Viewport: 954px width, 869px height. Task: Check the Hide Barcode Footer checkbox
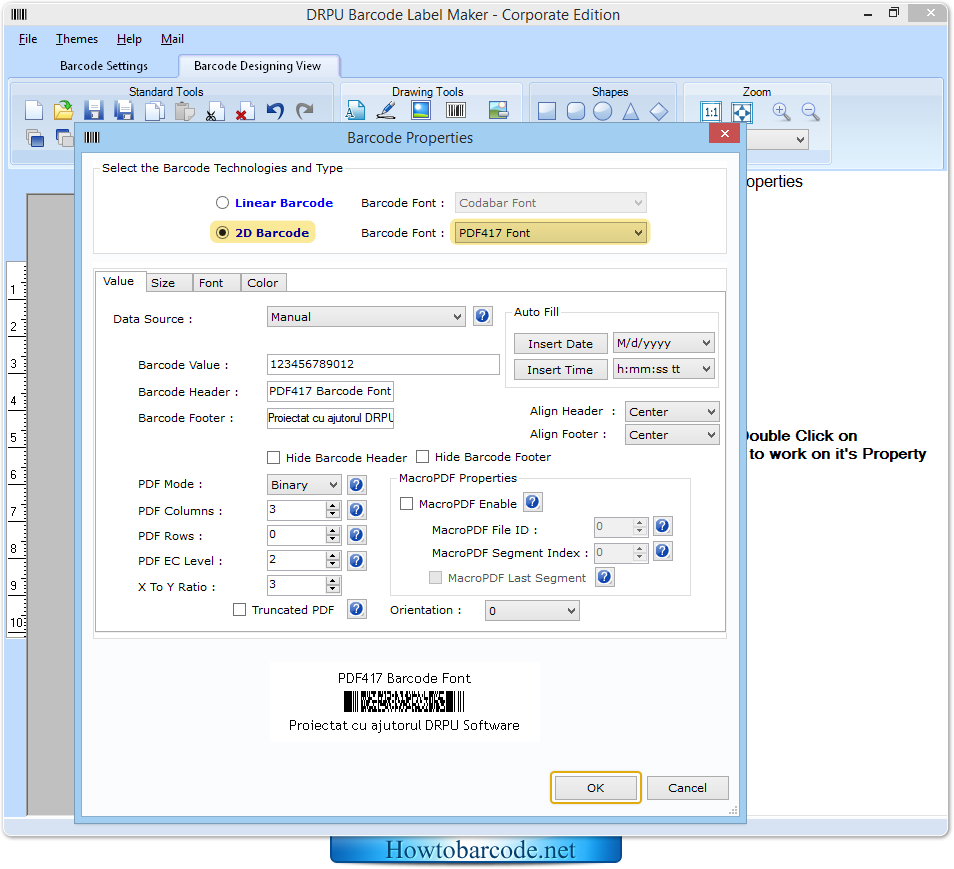pyautogui.click(x=423, y=456)
